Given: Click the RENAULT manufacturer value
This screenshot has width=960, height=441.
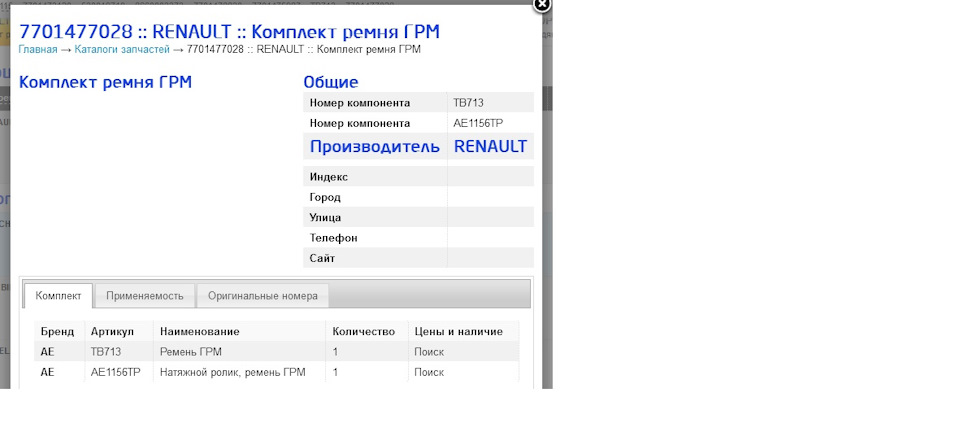Looking at the screenshot, I should click(490, 146).
